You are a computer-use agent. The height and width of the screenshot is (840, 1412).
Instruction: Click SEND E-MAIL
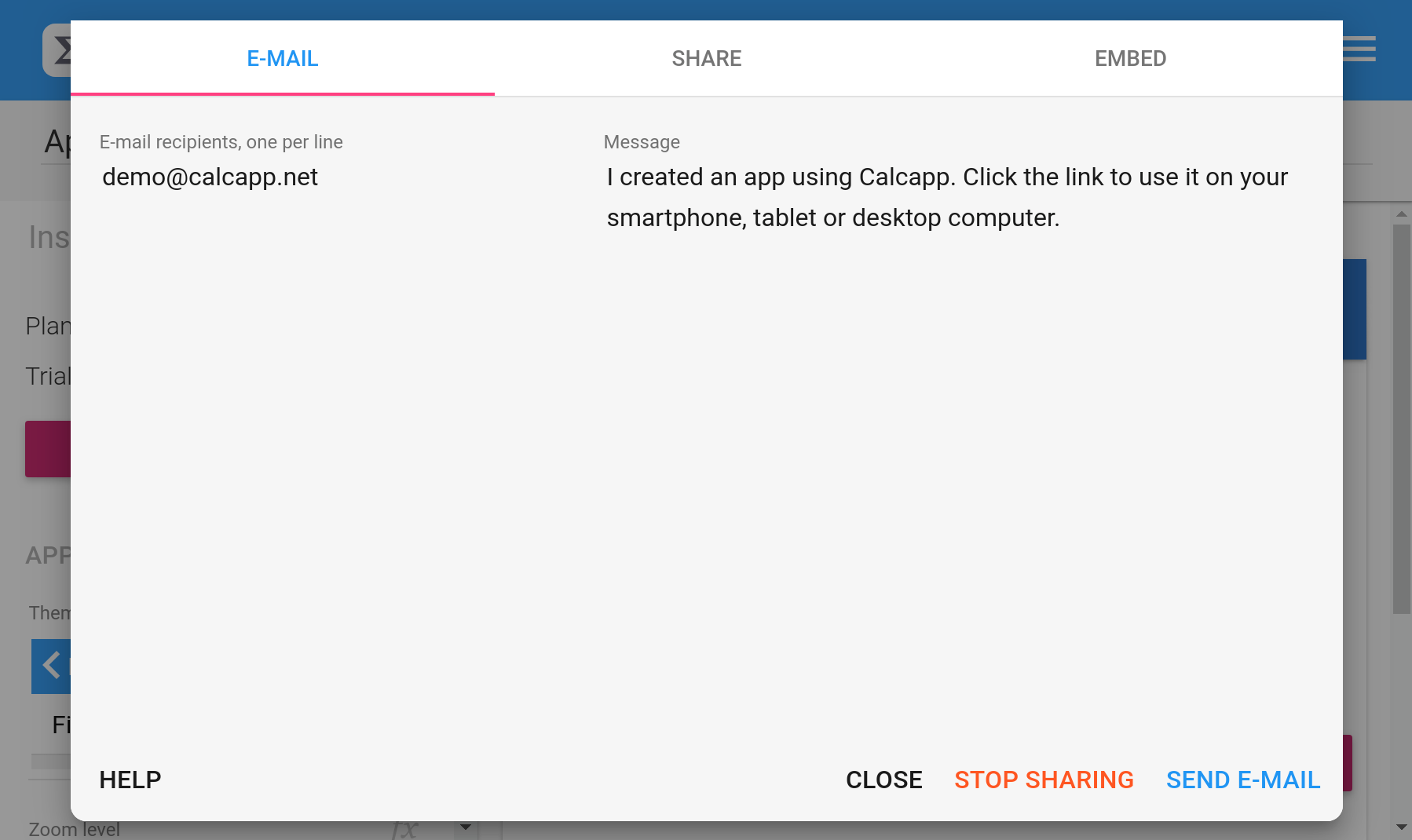click(x=1243, y=780)
